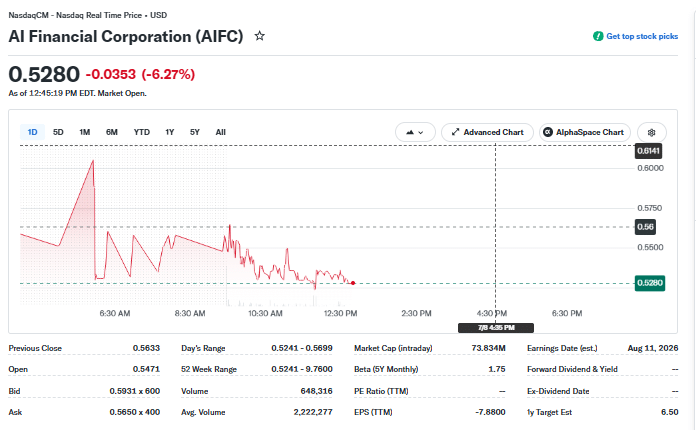Image resolution: width=696 pixels, height=430 pixels.
Task: Click PE Ratio (TTM) label
Action: pos(381,391)
